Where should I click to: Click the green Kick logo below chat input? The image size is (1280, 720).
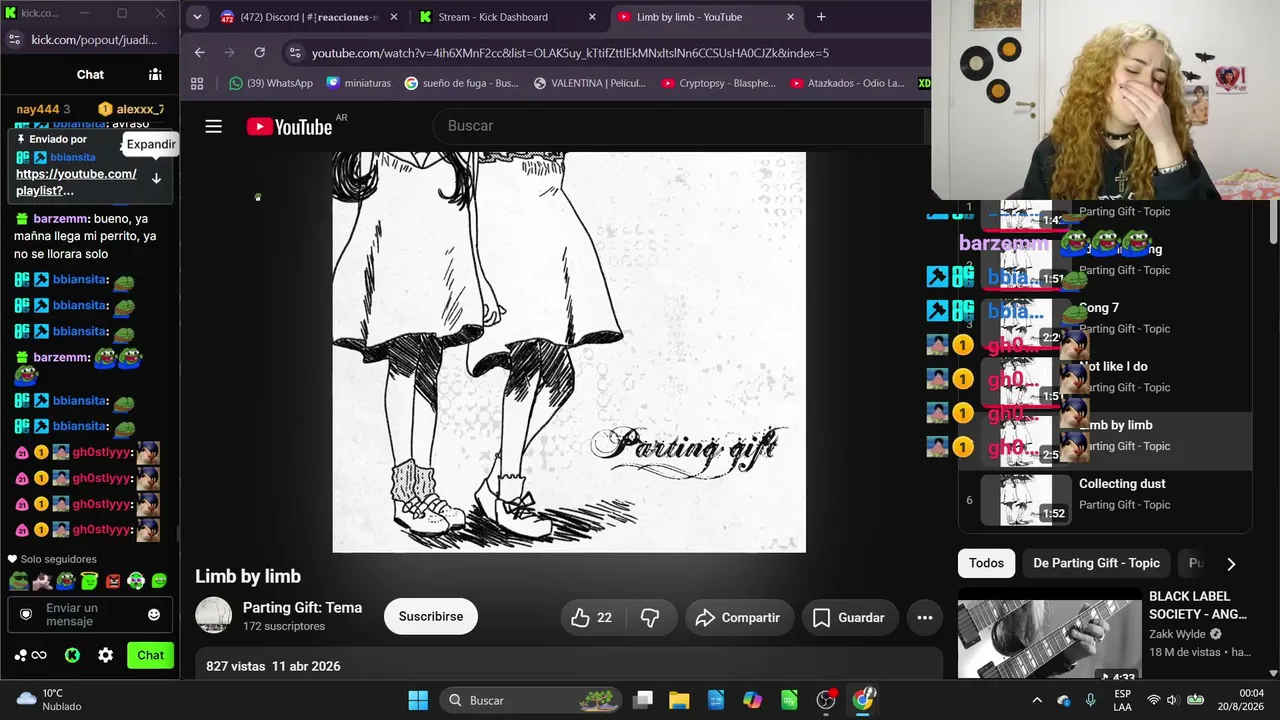[72, 655]
